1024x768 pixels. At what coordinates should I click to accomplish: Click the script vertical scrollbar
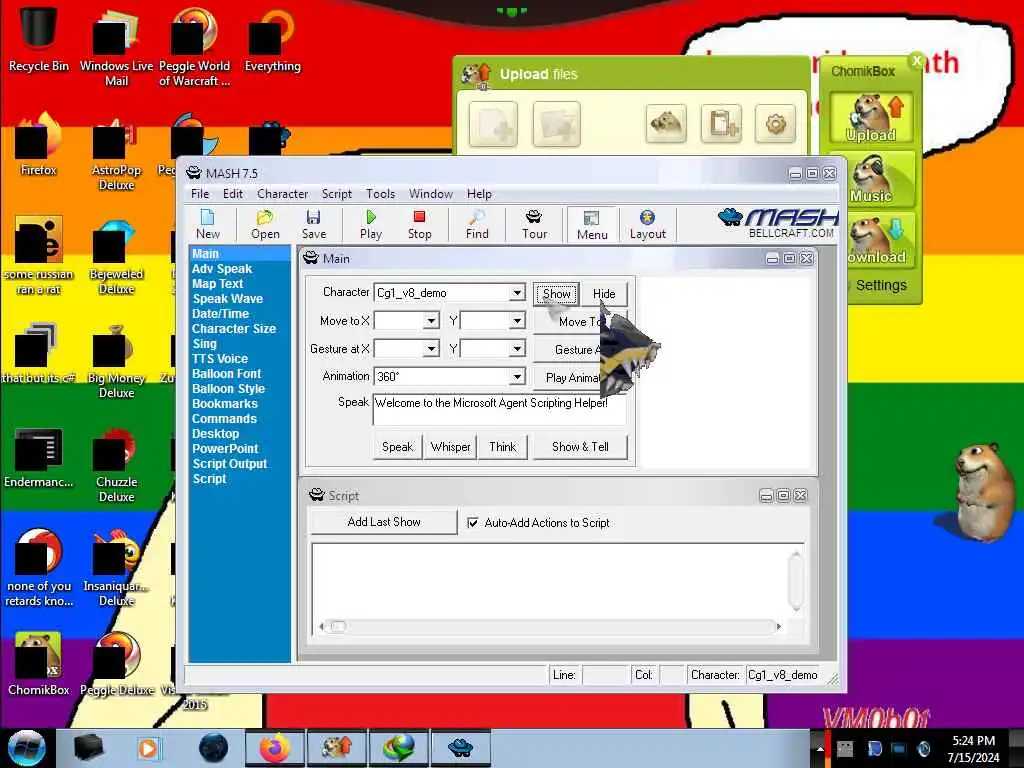(795, 581)
